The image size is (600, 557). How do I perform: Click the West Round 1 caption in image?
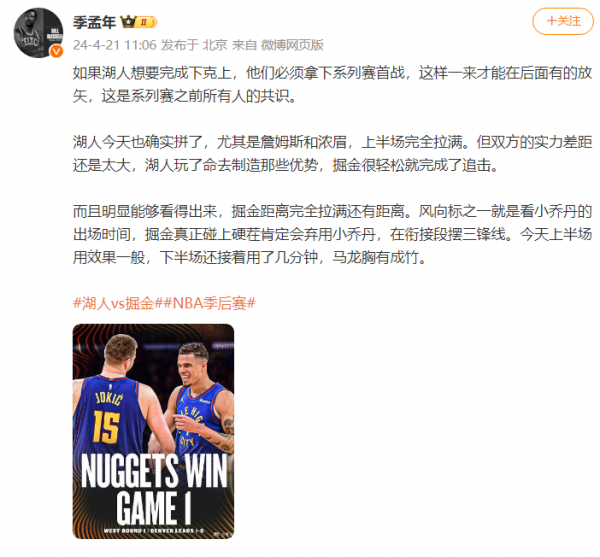[153, 531]
